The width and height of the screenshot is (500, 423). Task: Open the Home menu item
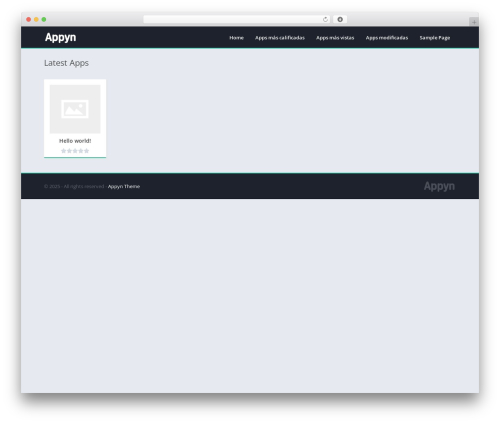click(236, 38)
